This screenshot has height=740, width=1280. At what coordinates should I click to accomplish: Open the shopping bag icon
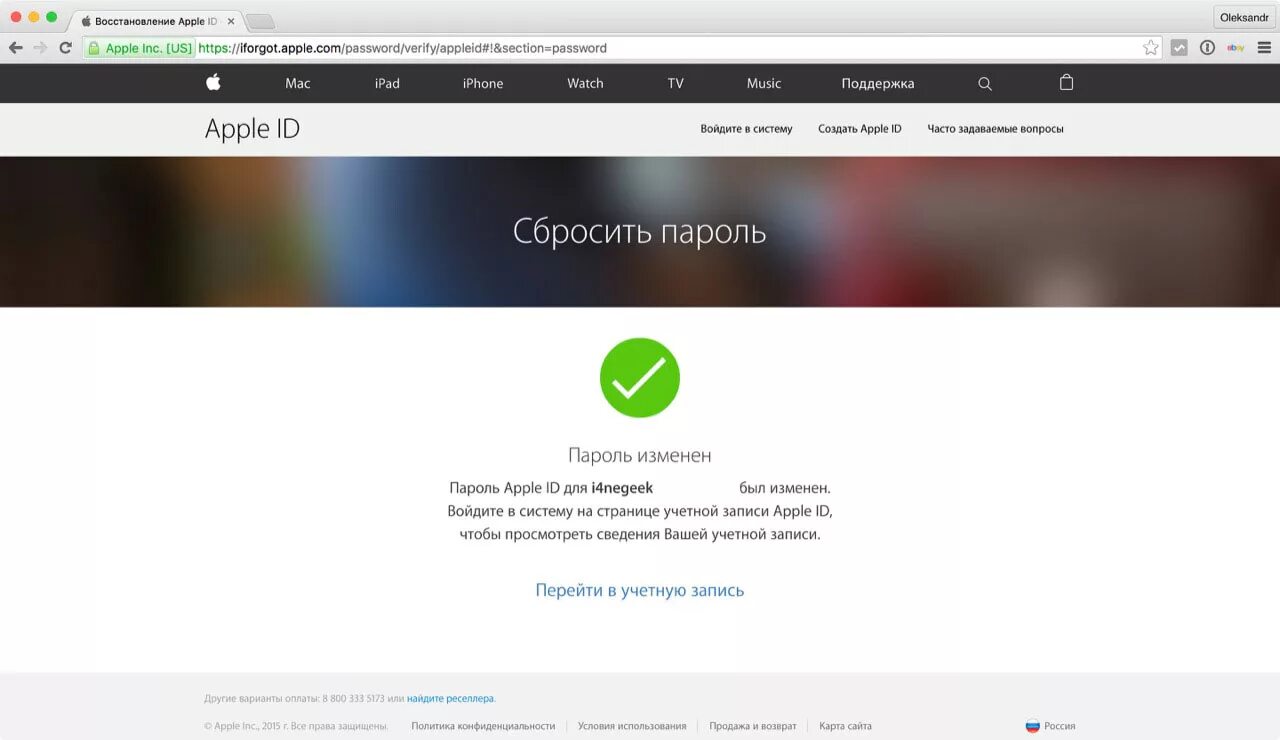tap(1066, 83)
